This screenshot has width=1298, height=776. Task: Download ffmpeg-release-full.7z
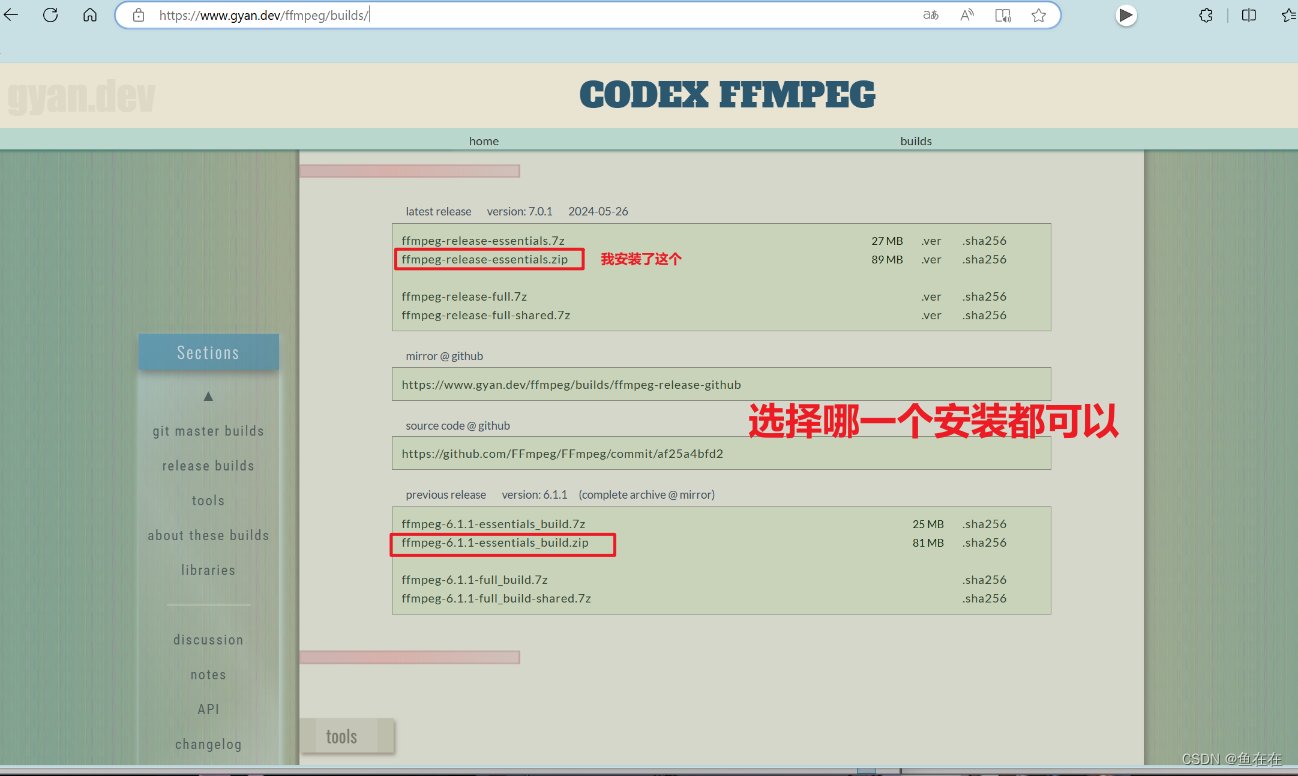464,296
